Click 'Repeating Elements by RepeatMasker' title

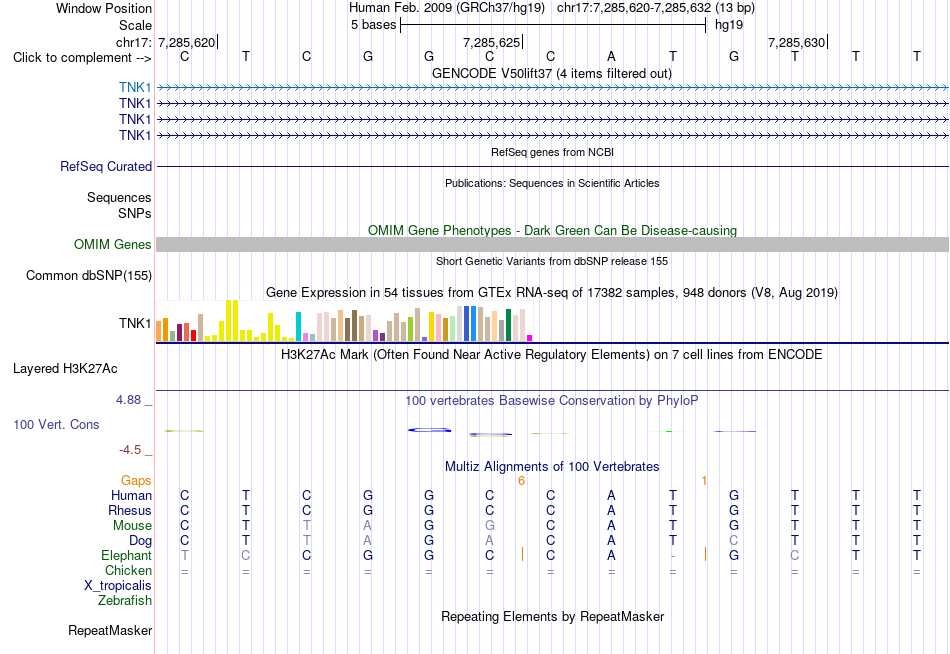point(552,616)
